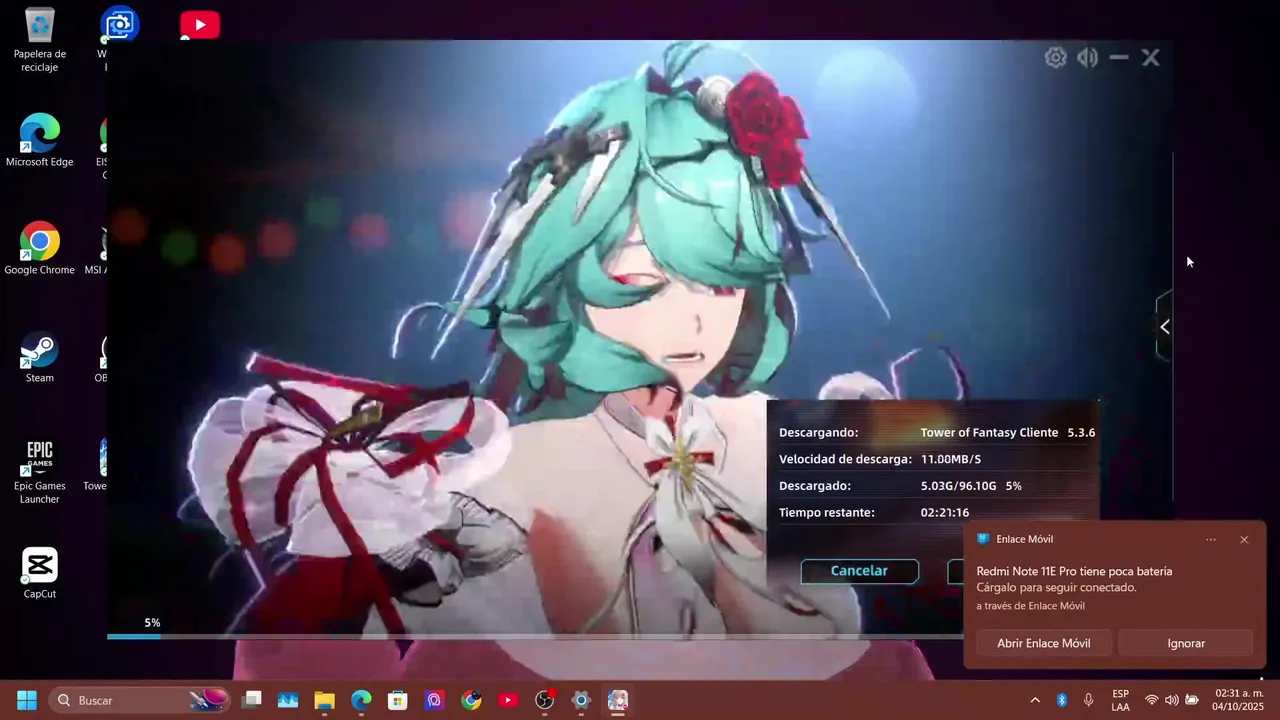Open YouTube from the taskbar
Image resolution: width=1280 pixels, height=720 pixels.
(x=508, y=700)
